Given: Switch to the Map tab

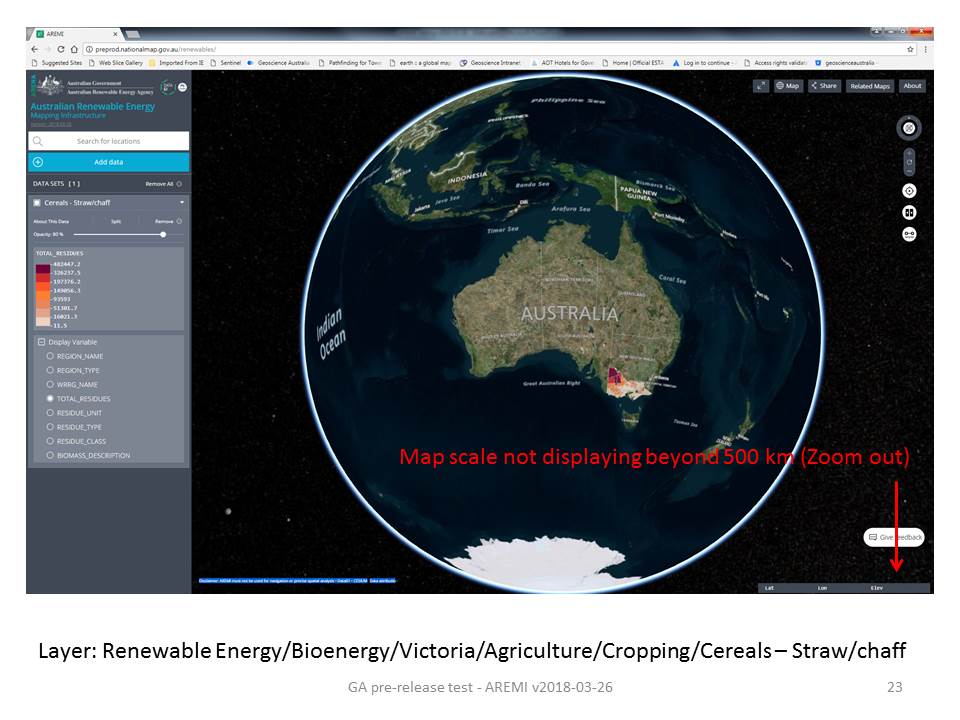Looking at the screenshot, I should coord(786,86).
